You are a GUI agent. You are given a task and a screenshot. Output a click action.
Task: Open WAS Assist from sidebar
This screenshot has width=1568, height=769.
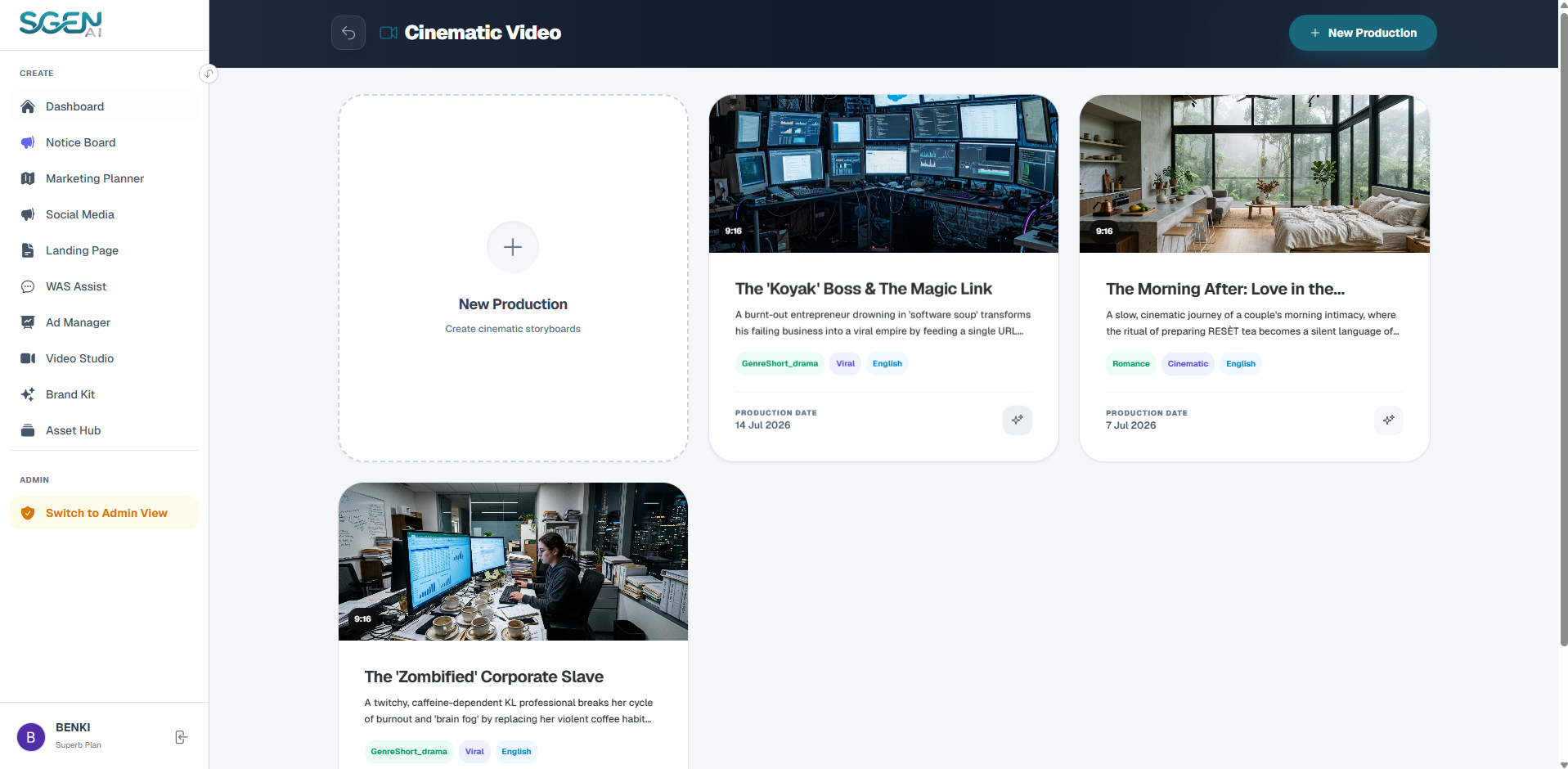click(x=104, y=286)
